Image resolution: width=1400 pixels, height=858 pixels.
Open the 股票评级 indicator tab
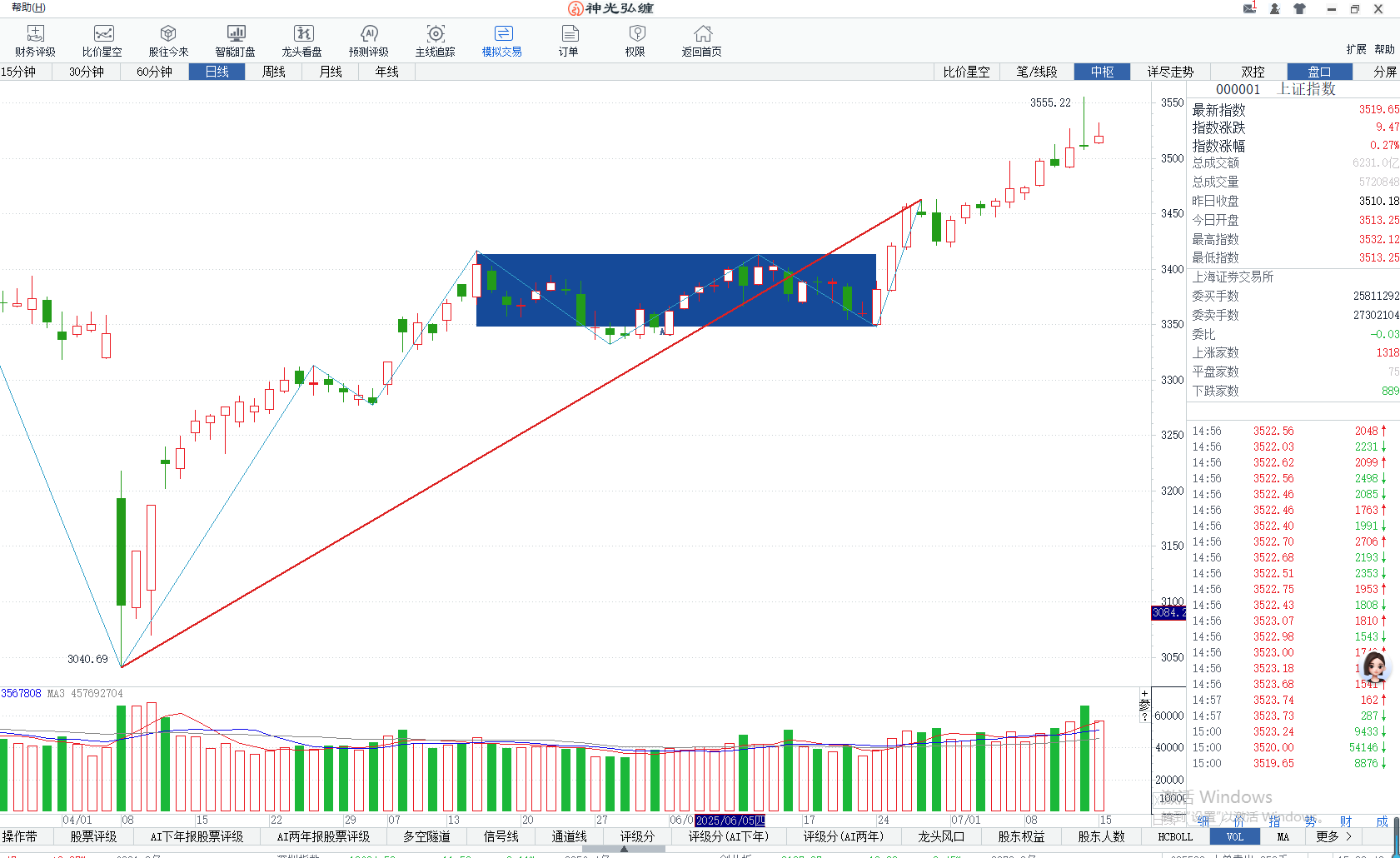(93, 836)
